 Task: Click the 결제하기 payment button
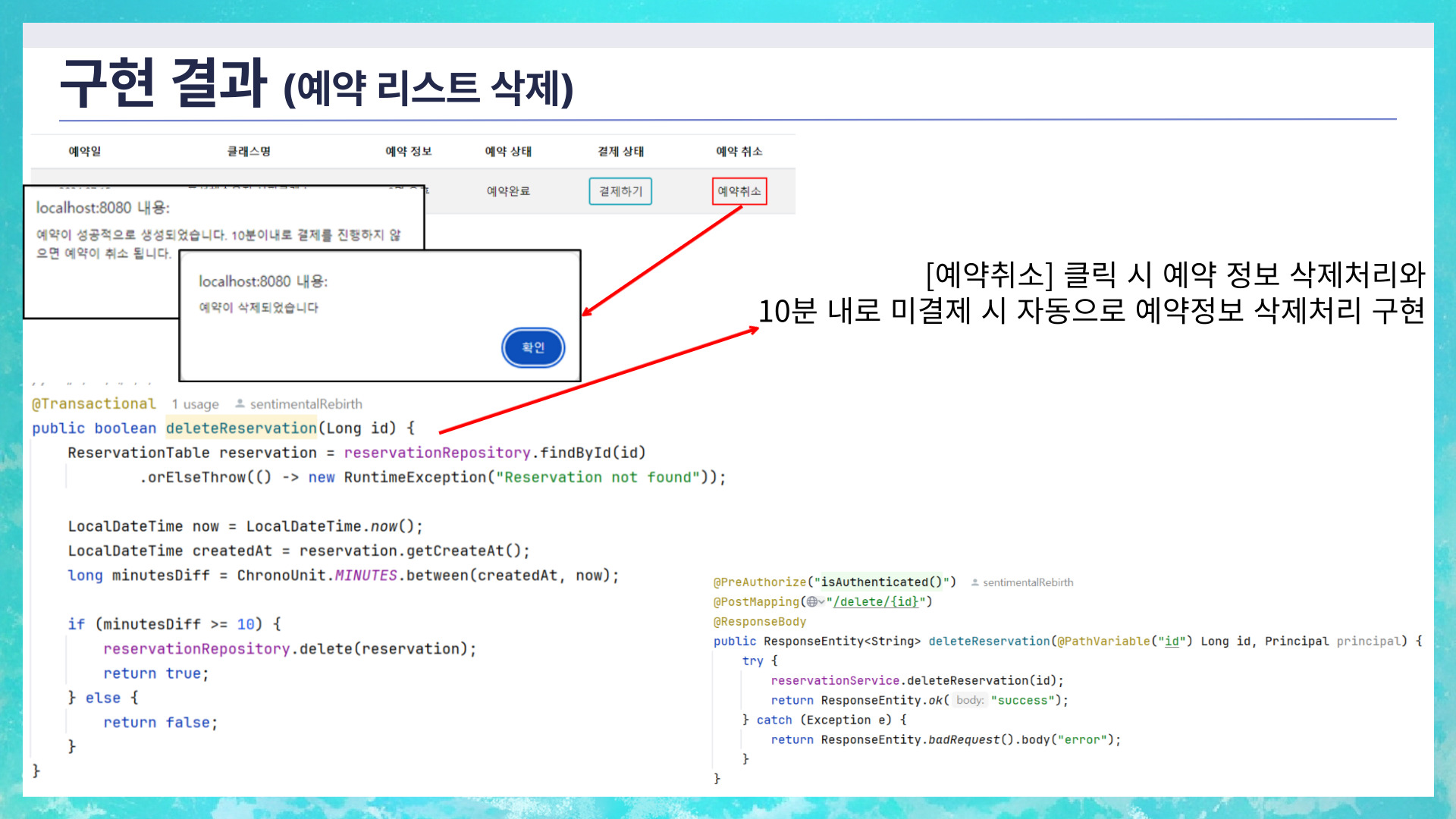pos(620,191)
